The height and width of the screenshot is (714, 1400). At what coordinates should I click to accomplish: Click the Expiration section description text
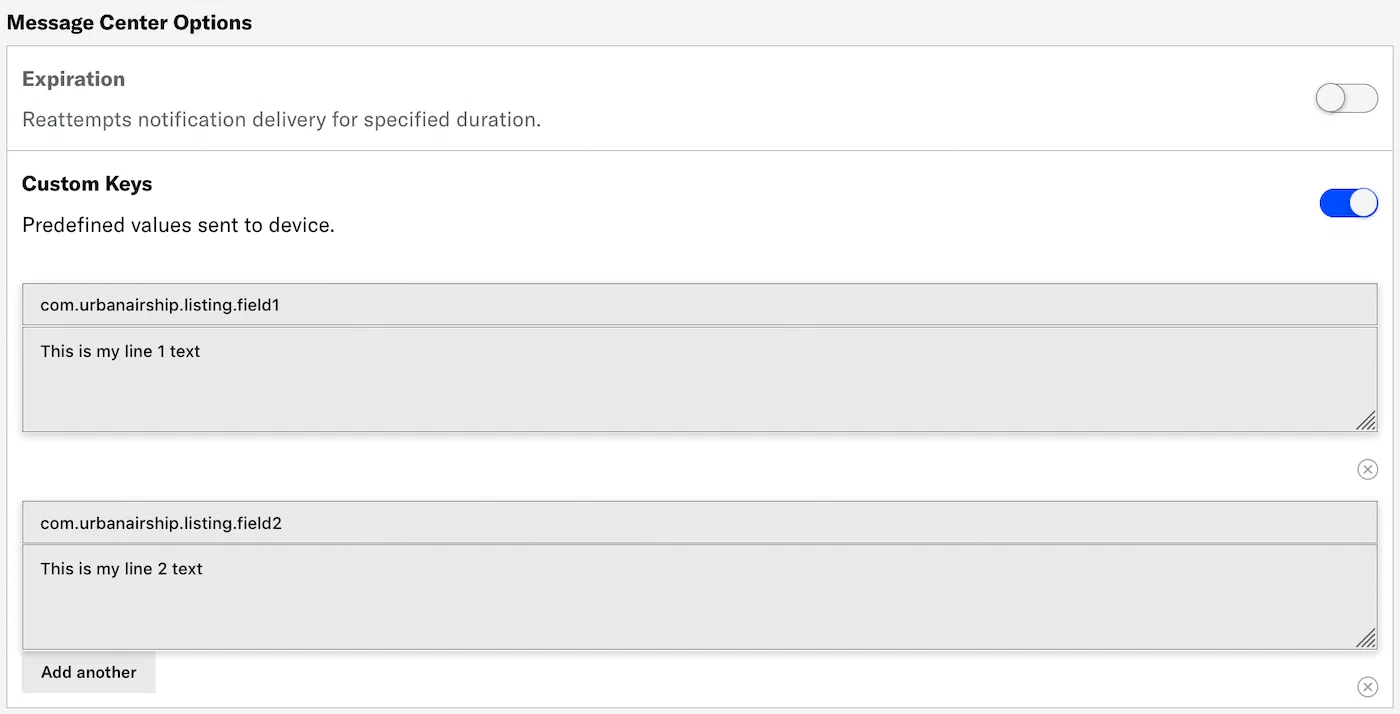[282, 119]
